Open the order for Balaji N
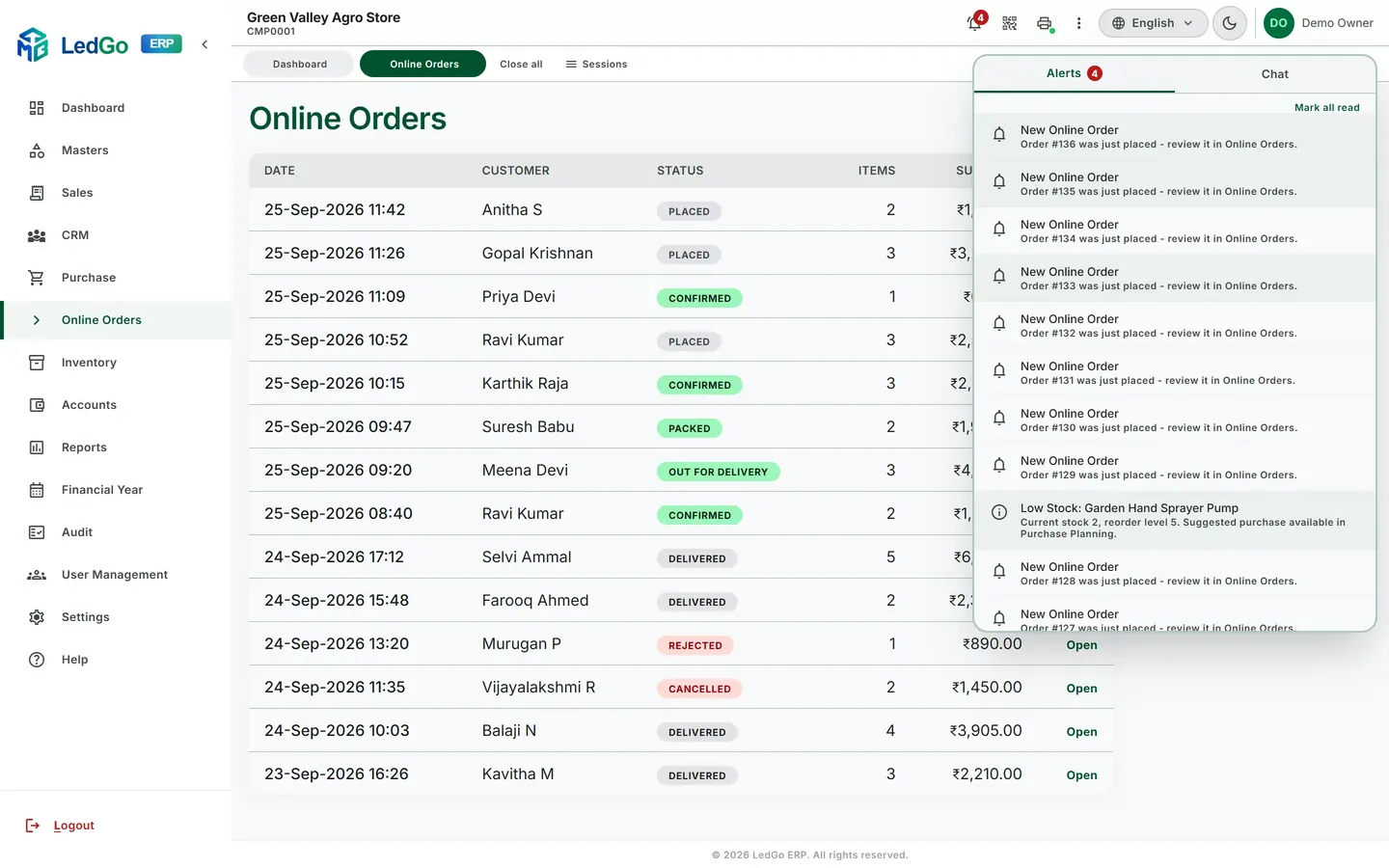1389x868 pixels. 1081,732
